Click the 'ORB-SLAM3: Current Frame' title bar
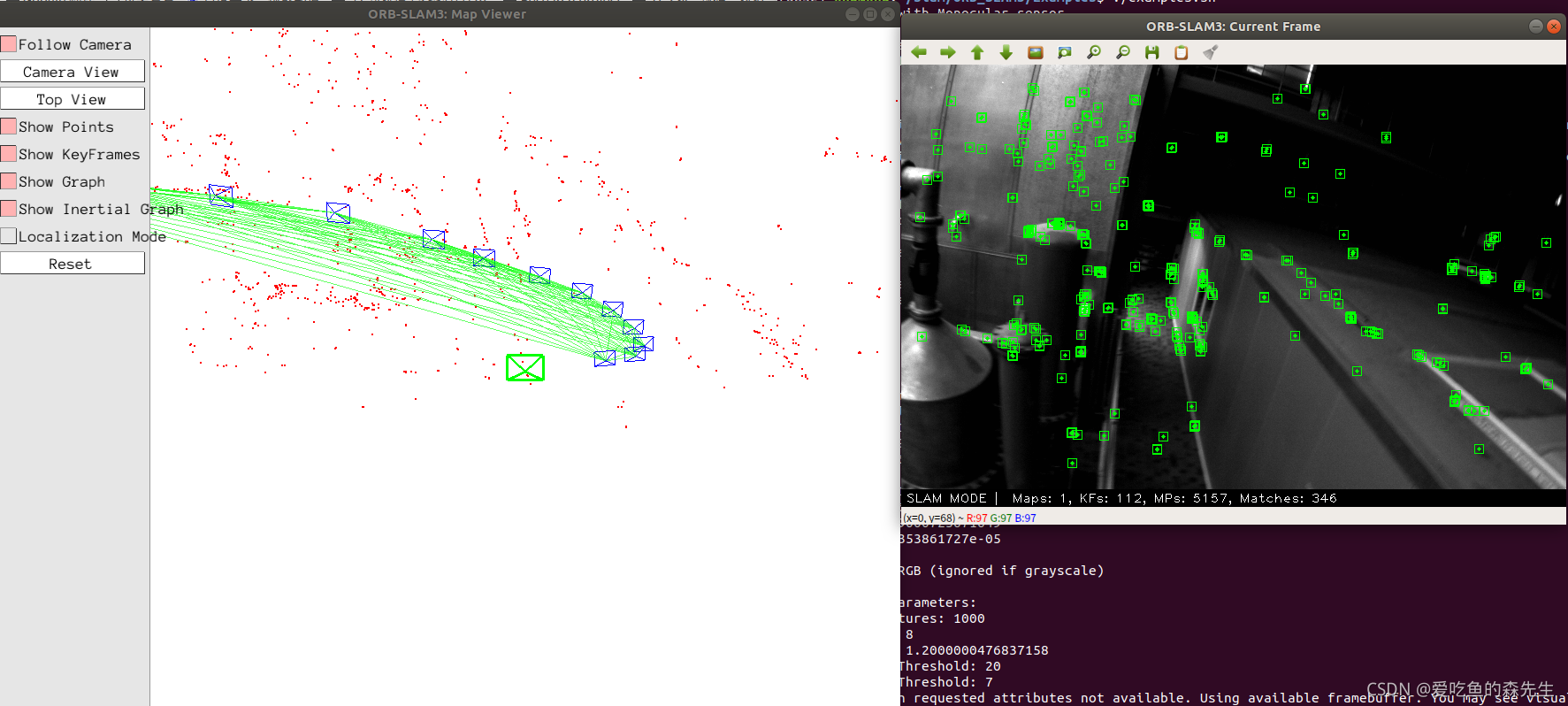The height and width of the screenshot is (706, 1568). point(1233,27)
